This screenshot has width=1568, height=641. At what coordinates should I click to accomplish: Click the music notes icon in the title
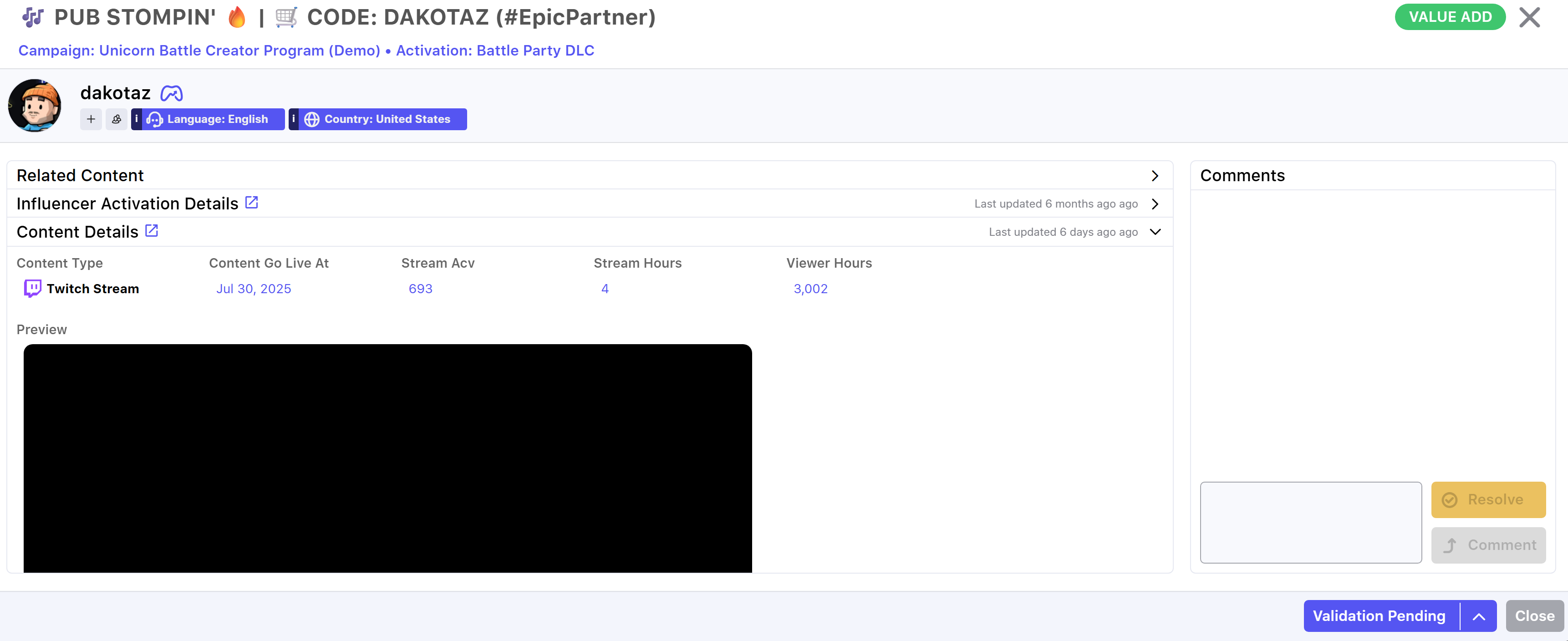[x=33, y=17]
